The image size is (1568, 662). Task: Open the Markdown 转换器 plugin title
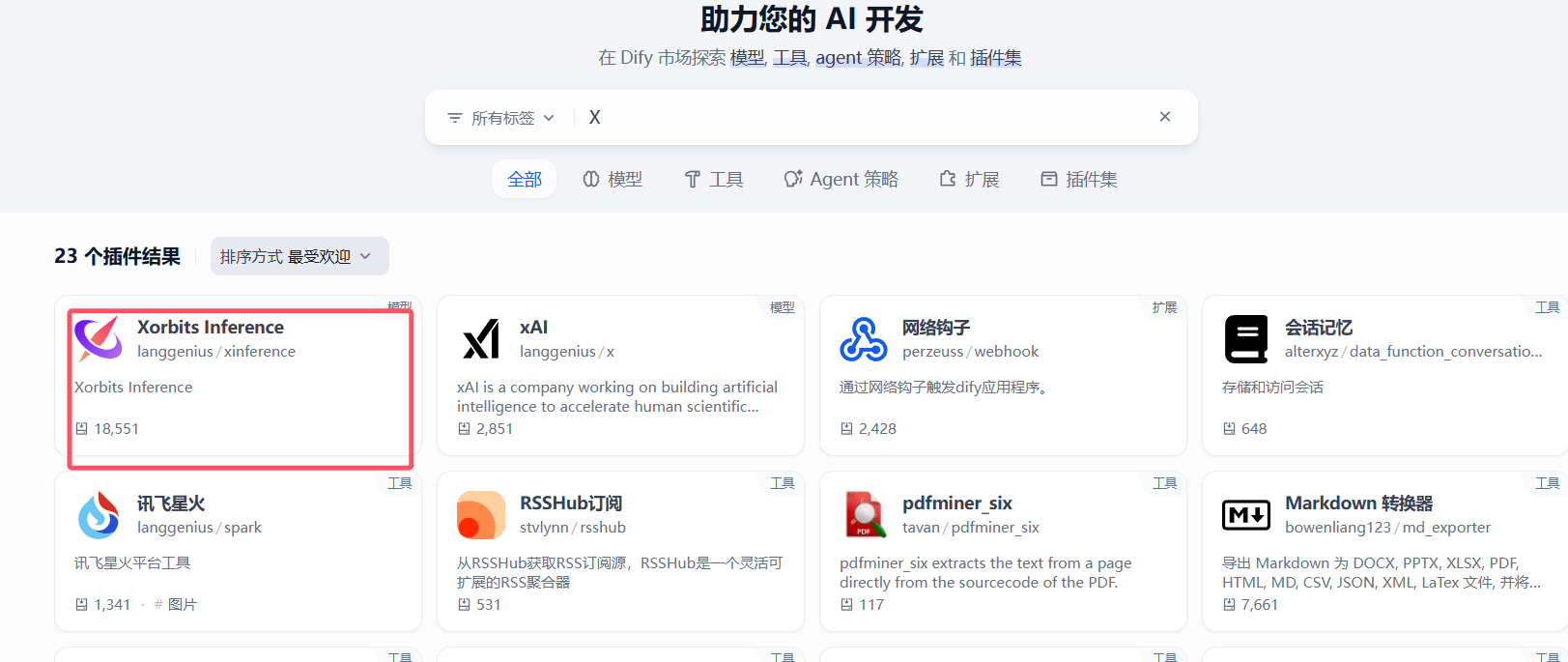pos(1359,504)
